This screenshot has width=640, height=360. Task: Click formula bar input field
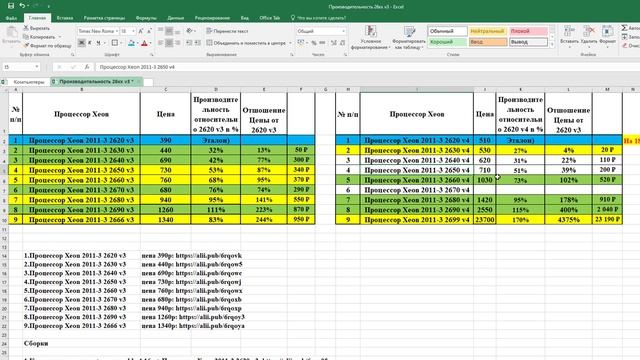click(367, 67)
